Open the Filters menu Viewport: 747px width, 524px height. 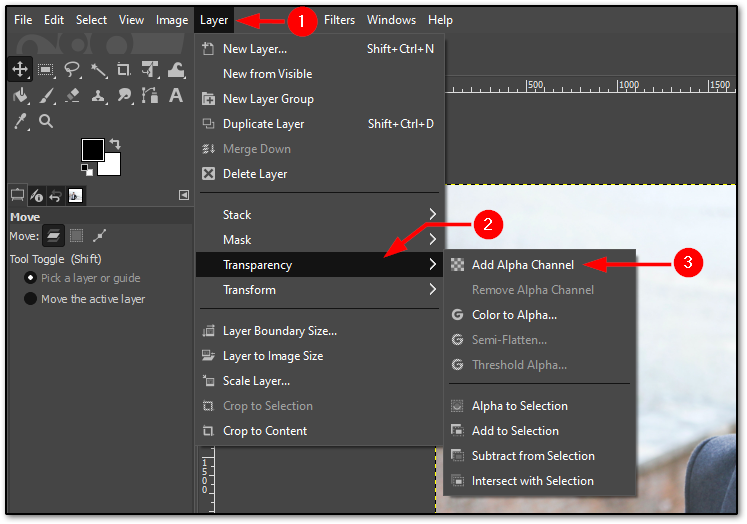pyautogui.click(x=339, y=20)
